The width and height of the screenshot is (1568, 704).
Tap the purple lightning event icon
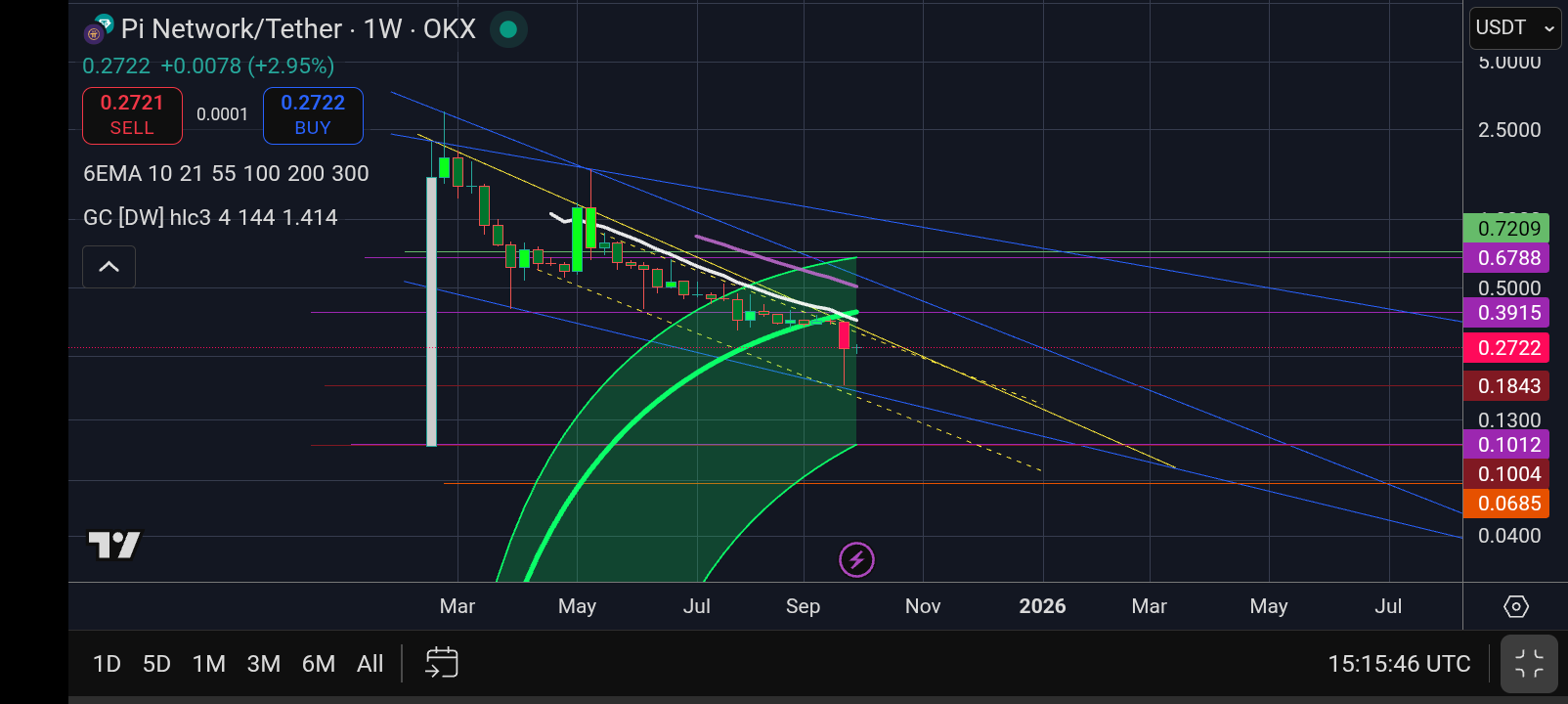click(x=856, y=560)
